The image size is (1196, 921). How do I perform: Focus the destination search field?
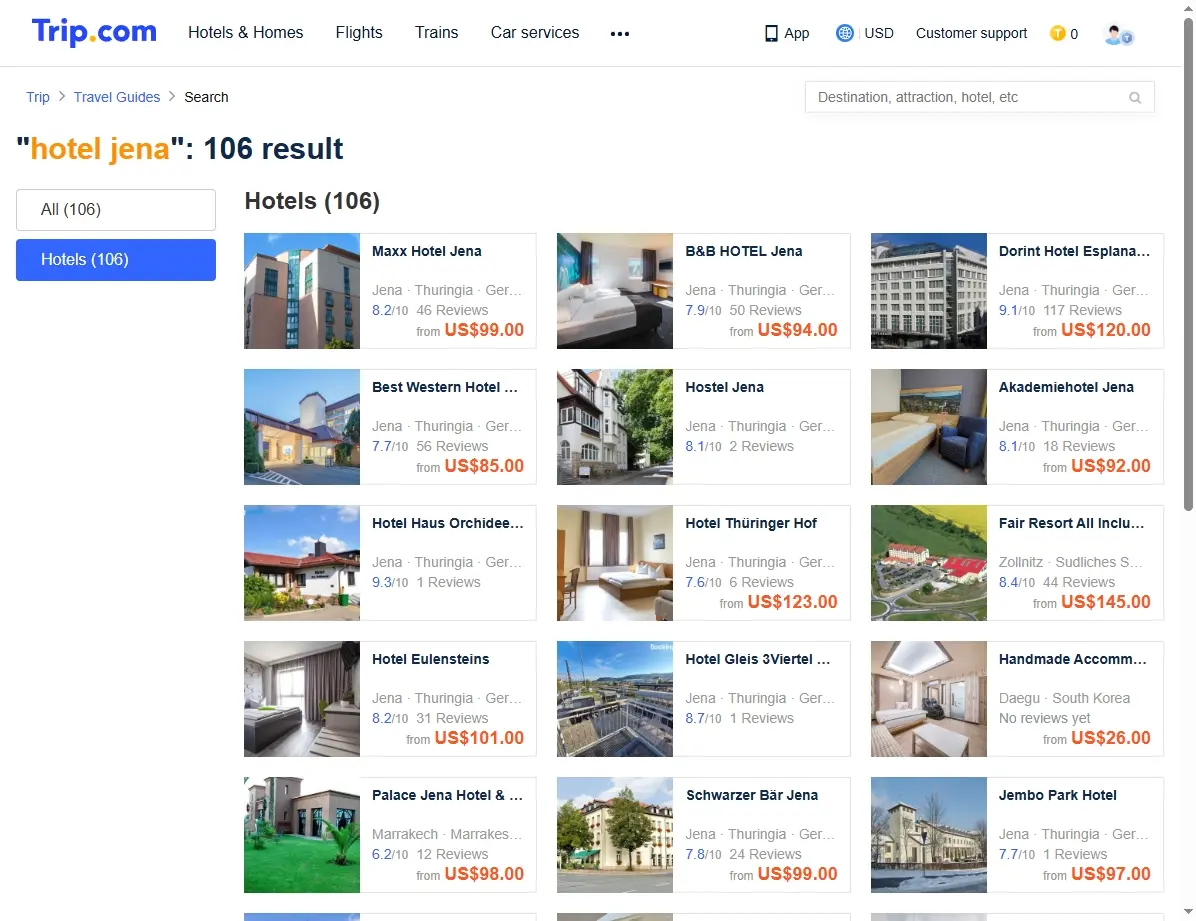979,98
